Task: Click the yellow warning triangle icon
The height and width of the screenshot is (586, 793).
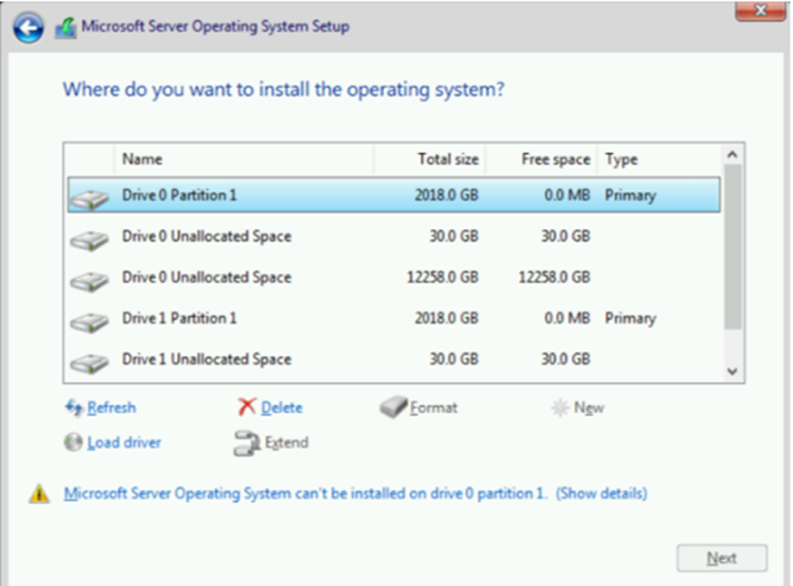Action: (x=39, y=494)
